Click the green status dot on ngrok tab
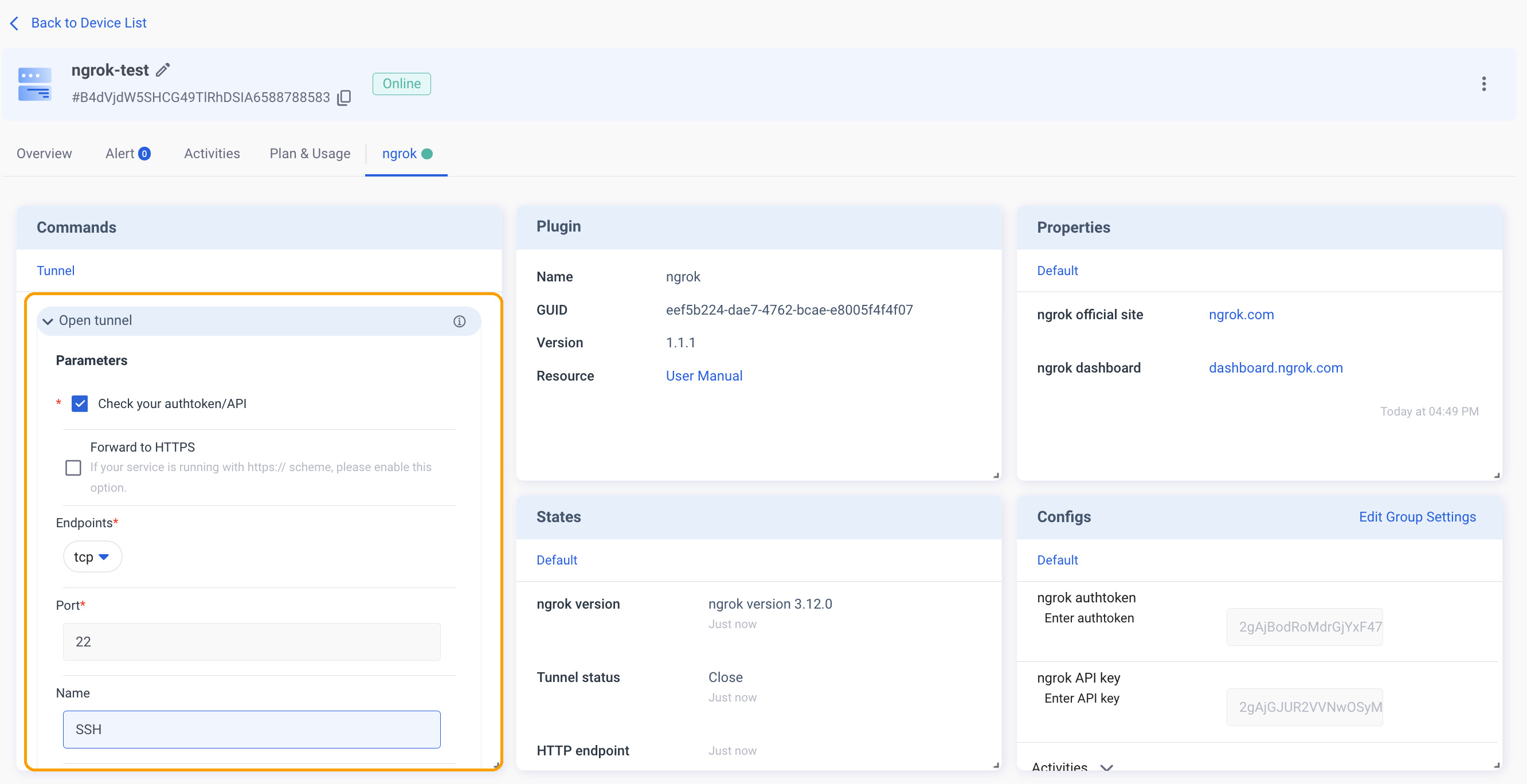This screenshot has height=784, width=1527. click(x=427, y=154)
